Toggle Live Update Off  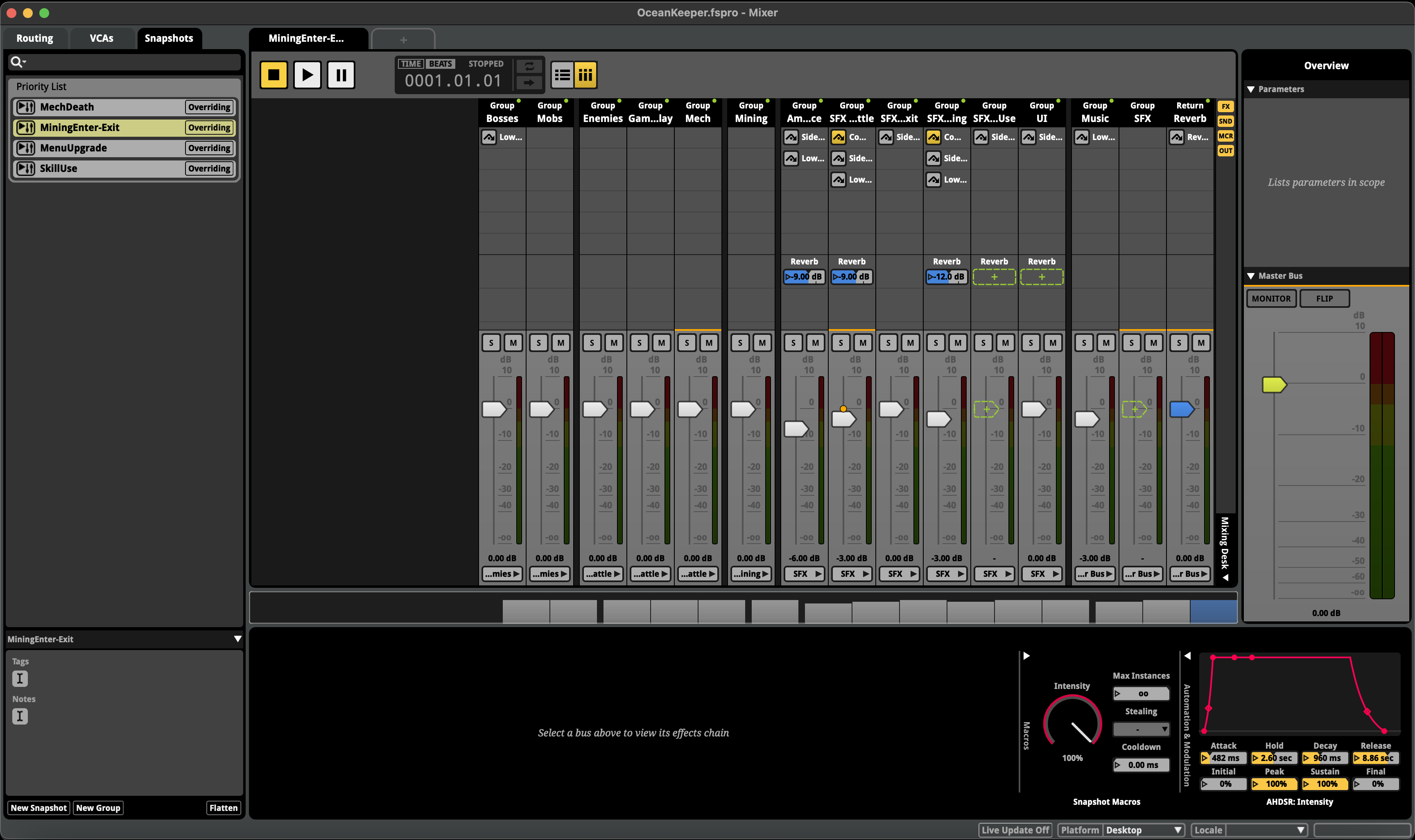click(1015, 830)
